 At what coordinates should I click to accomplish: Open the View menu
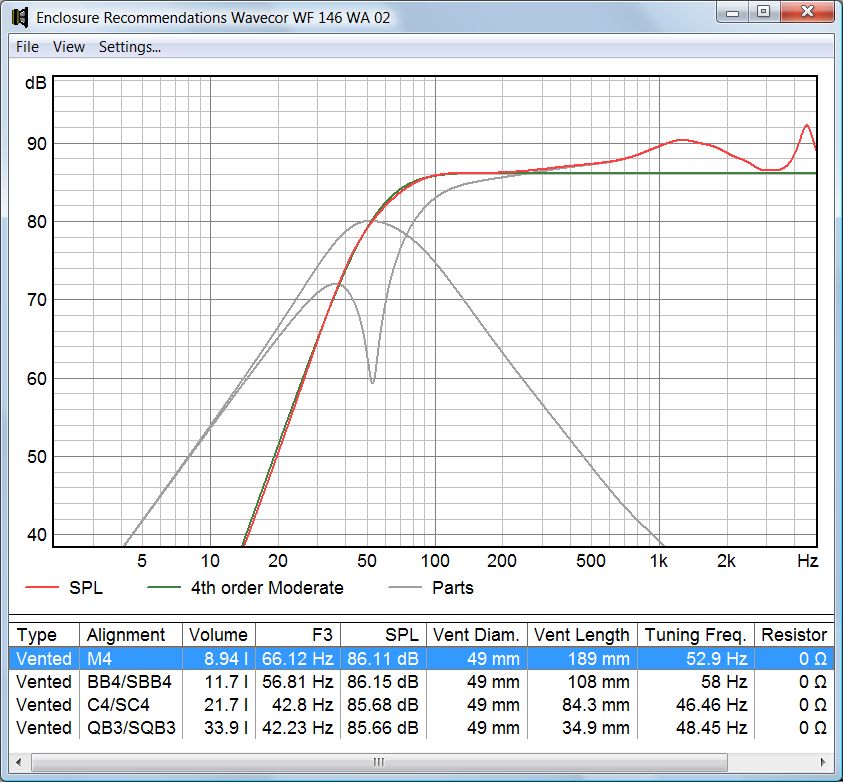(68, 47)
